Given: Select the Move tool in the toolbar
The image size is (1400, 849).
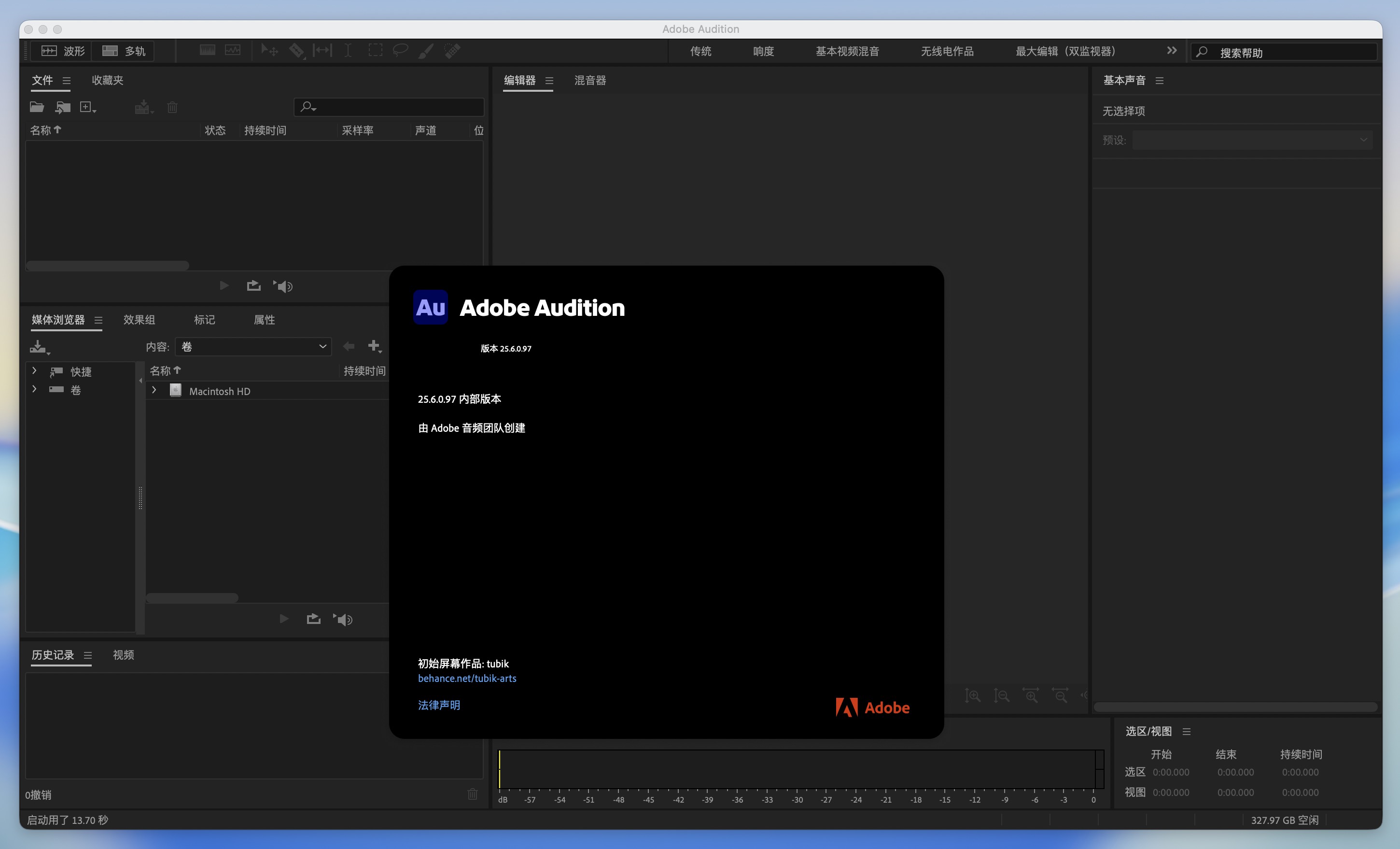Looking at the screenshot, I should (x=268, y=50).
